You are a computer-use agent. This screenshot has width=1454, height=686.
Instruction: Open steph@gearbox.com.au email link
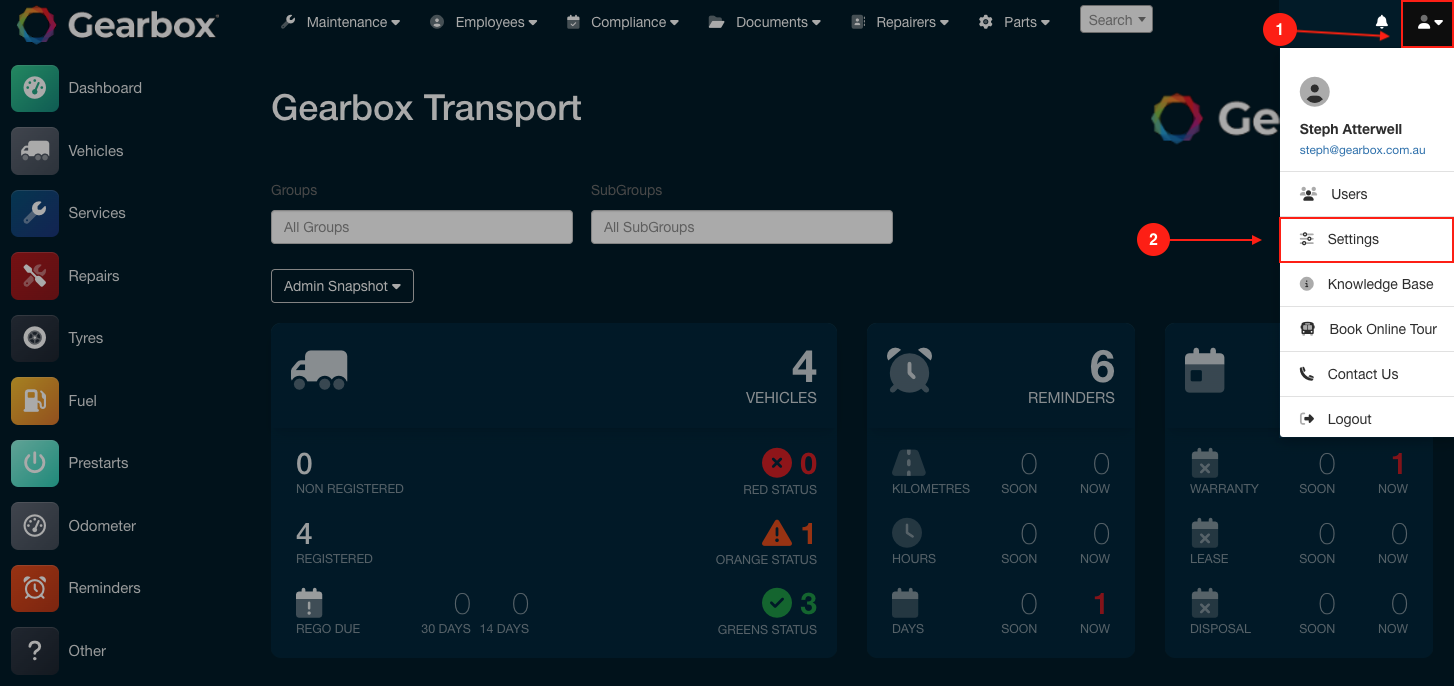click(1361, 150)
